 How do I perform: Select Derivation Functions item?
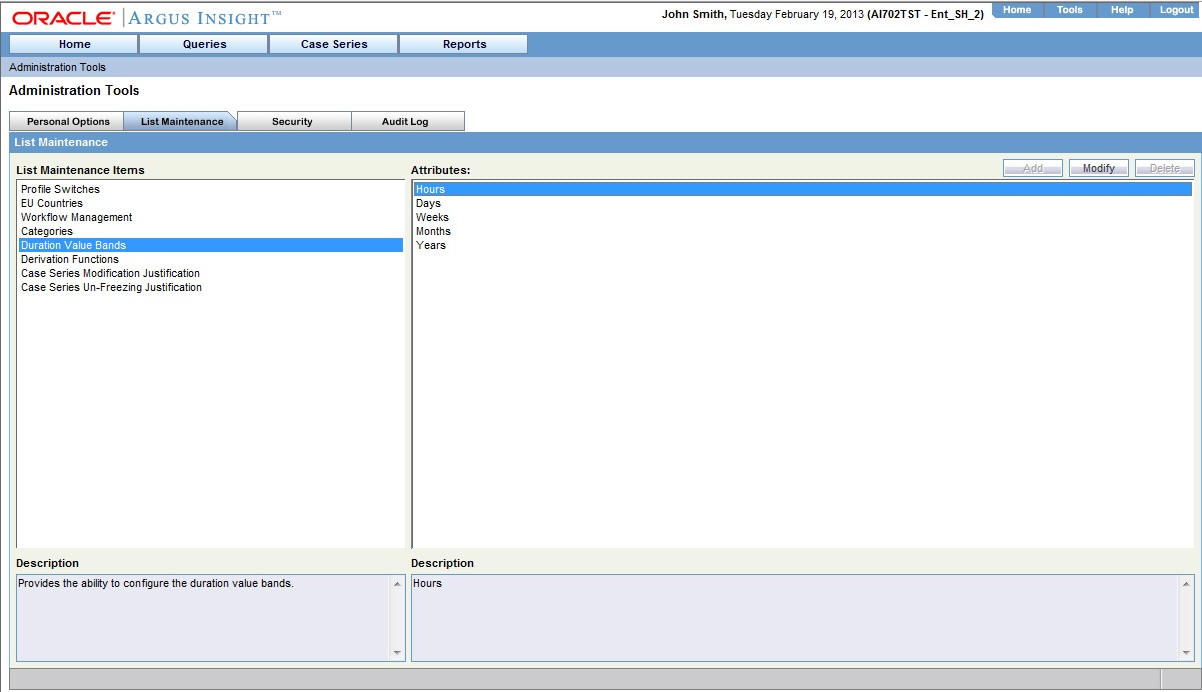point(210,259)
